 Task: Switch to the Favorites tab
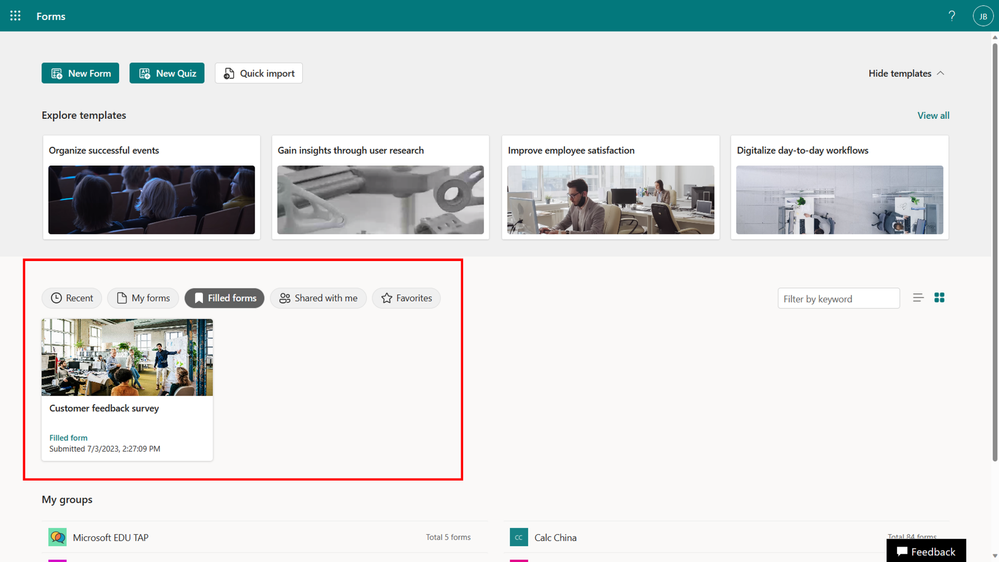[x=406, y=298]
